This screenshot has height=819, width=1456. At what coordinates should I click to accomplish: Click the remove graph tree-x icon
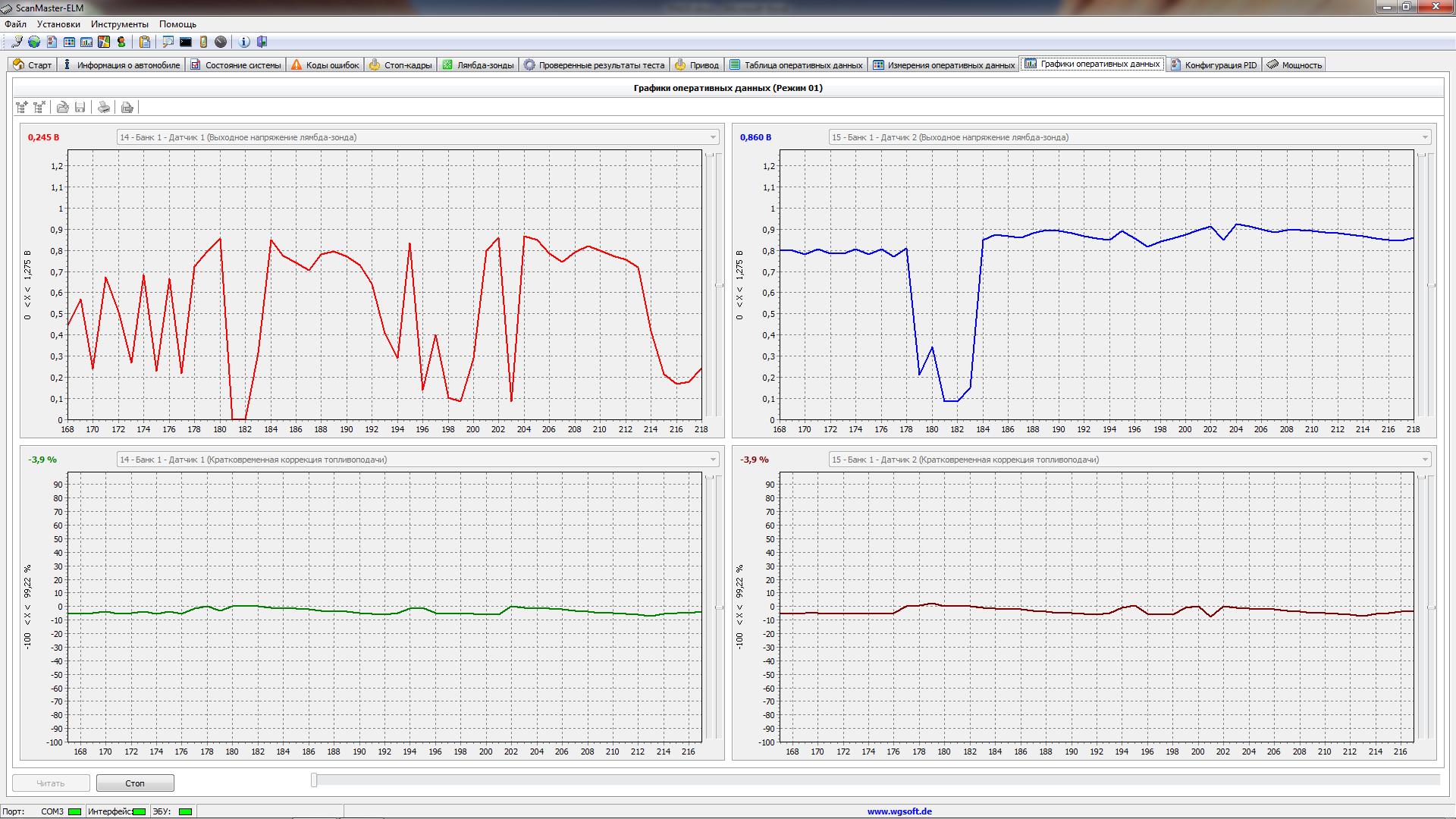coord(39,108)
